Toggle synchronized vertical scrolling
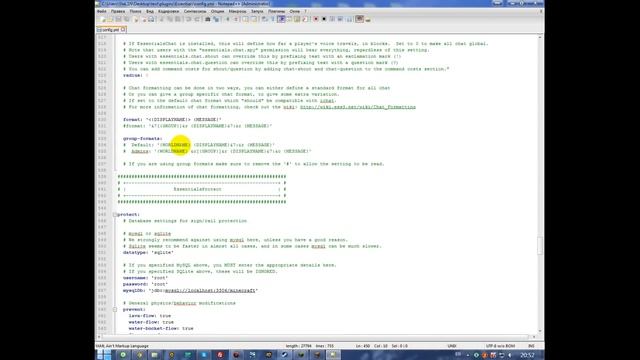This screenshot has height=360, width=640. pyautogui.click(x=245, y=19)
